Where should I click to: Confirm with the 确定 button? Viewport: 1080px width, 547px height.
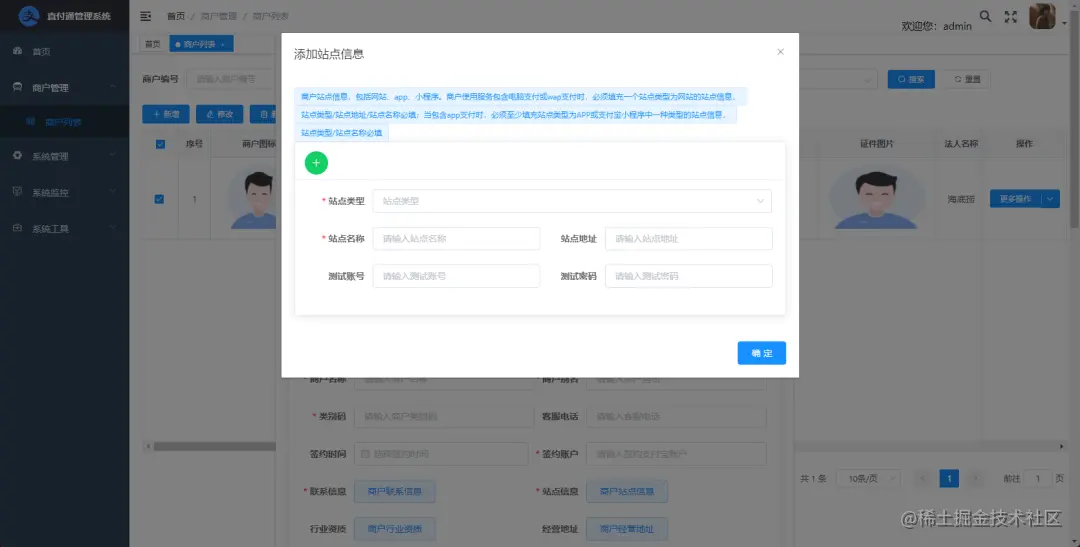[762, 353]
